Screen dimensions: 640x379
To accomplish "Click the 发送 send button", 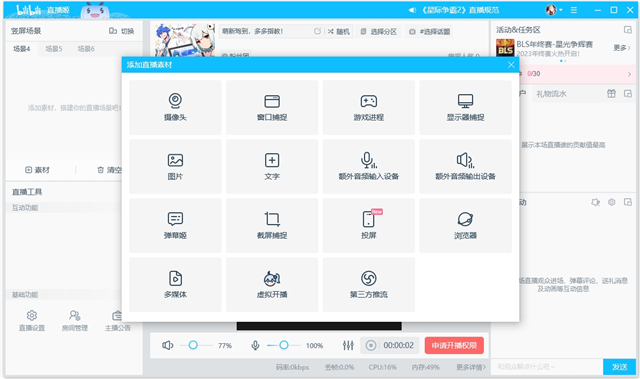I will pyautogui.click(x=619, y=367).
